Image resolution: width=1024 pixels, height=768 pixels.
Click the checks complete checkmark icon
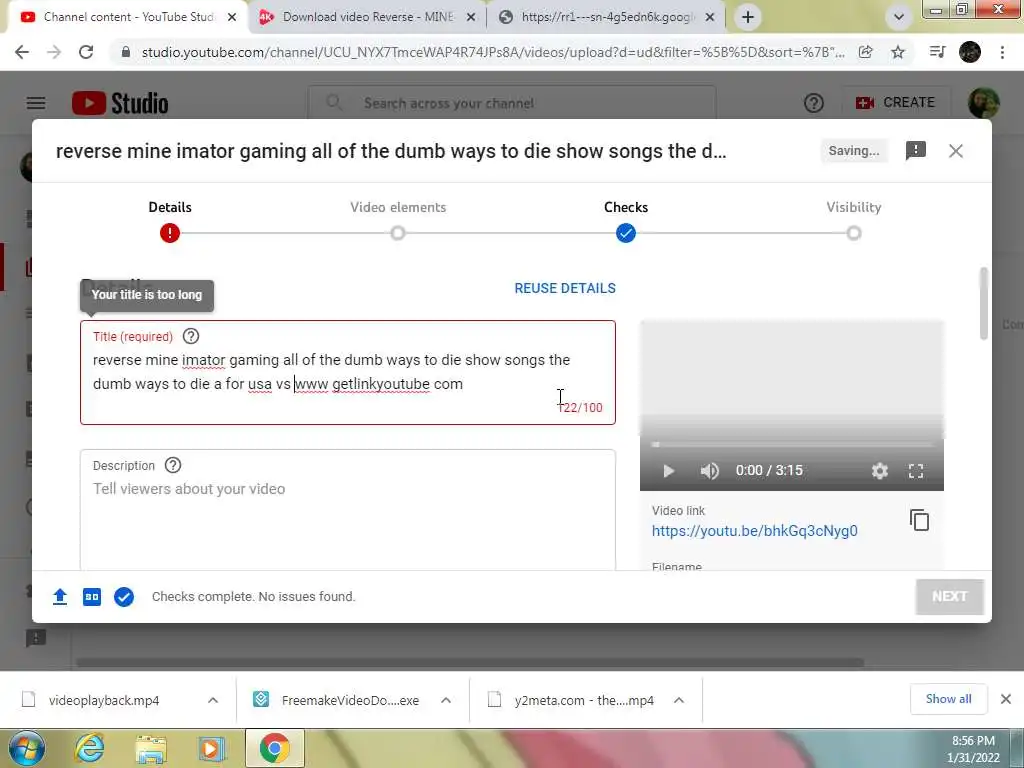coord(124,596)
